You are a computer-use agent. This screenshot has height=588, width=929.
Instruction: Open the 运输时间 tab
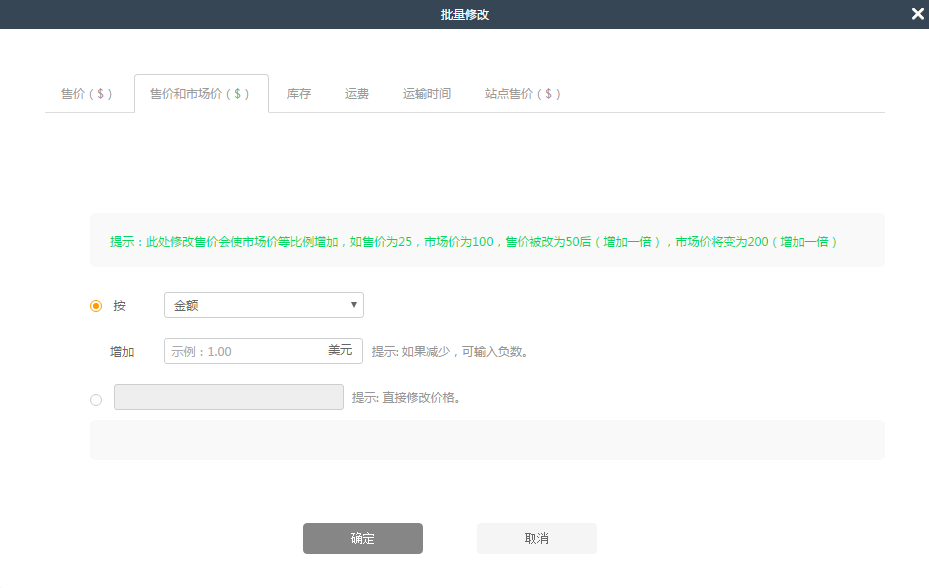(427, 93)
